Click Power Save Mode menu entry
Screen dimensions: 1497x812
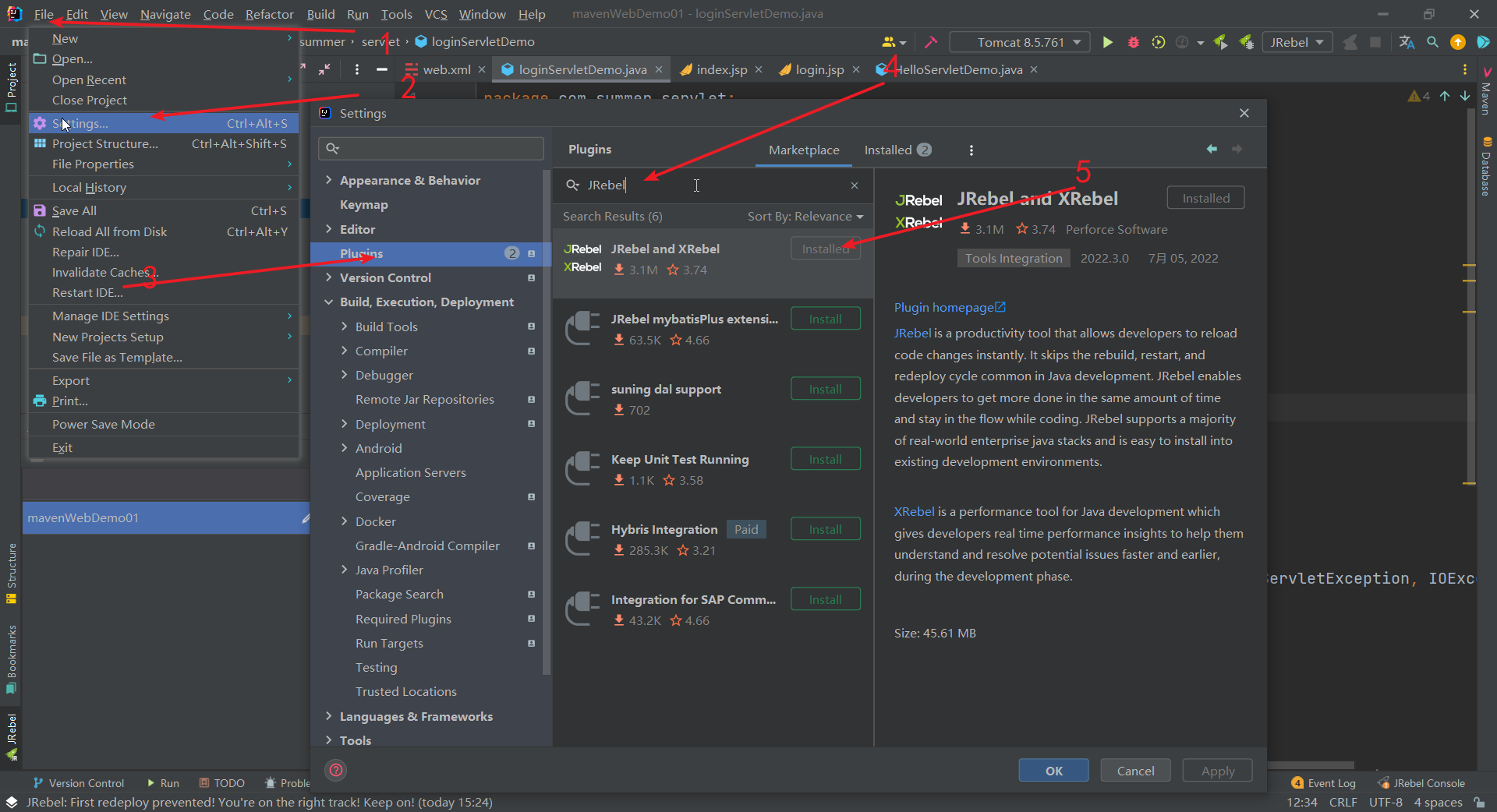point(164,424)
